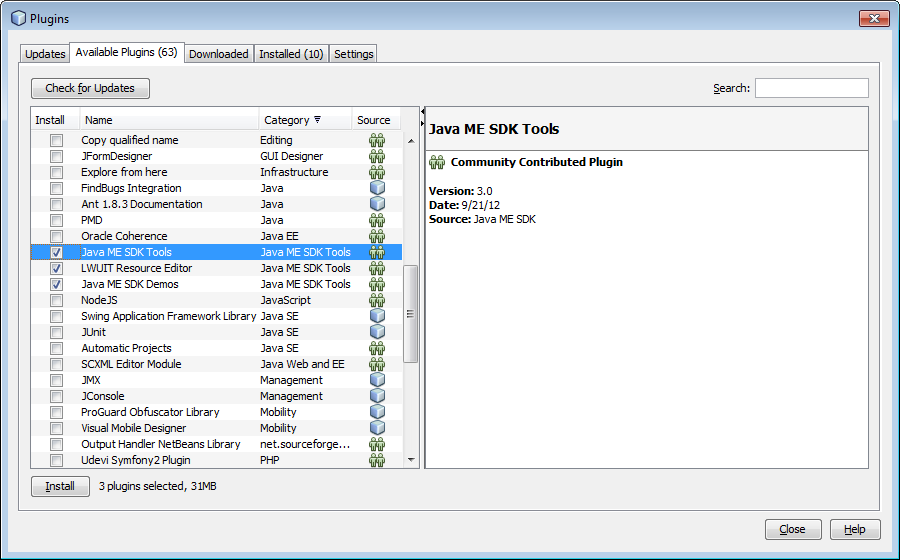Sort by the Source column header
Screen dimensions: 900x560
(376, 120)
